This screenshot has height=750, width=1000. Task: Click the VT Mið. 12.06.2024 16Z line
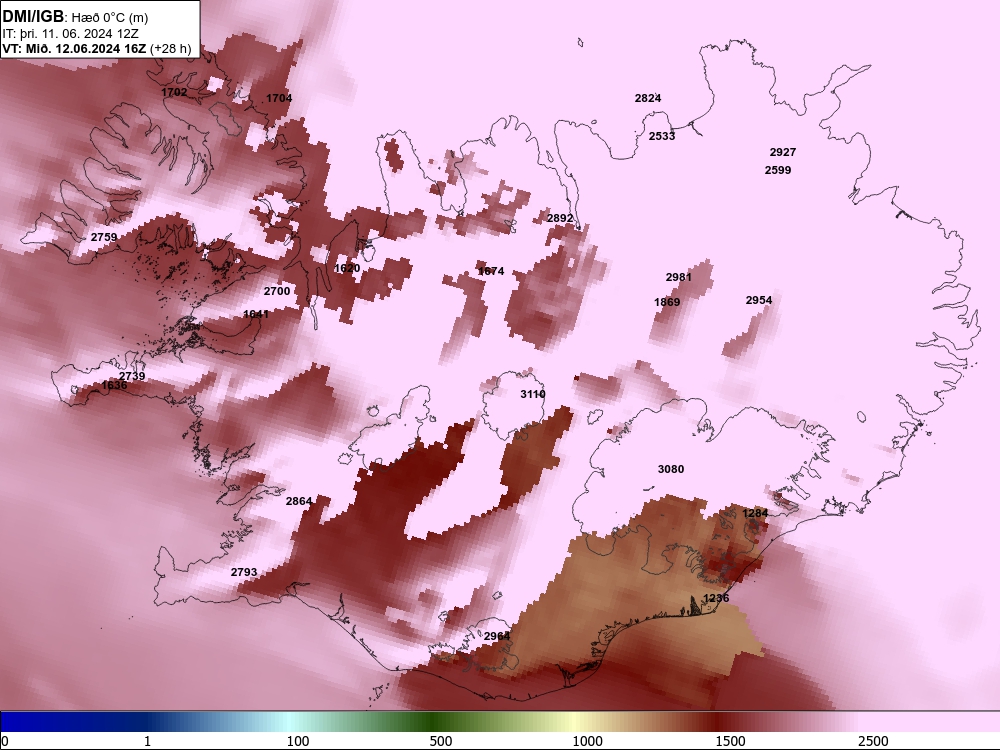click(x=96, y=48)
